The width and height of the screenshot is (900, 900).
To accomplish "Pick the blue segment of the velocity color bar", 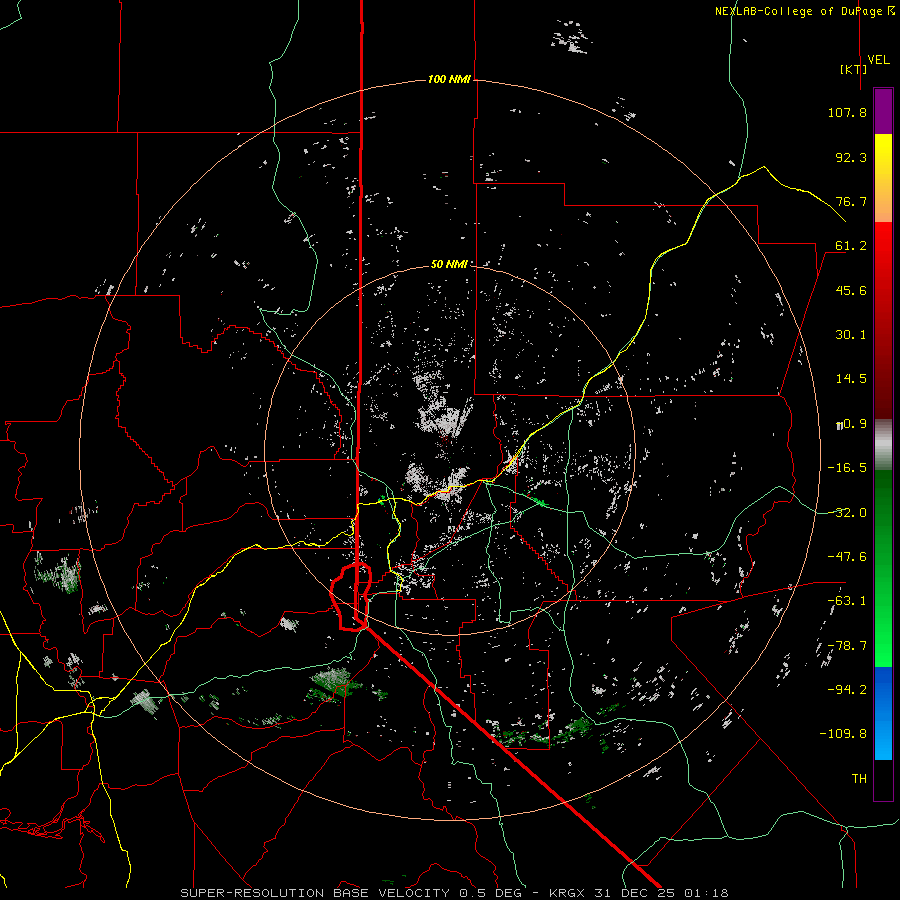I will [x=883, y=713].
